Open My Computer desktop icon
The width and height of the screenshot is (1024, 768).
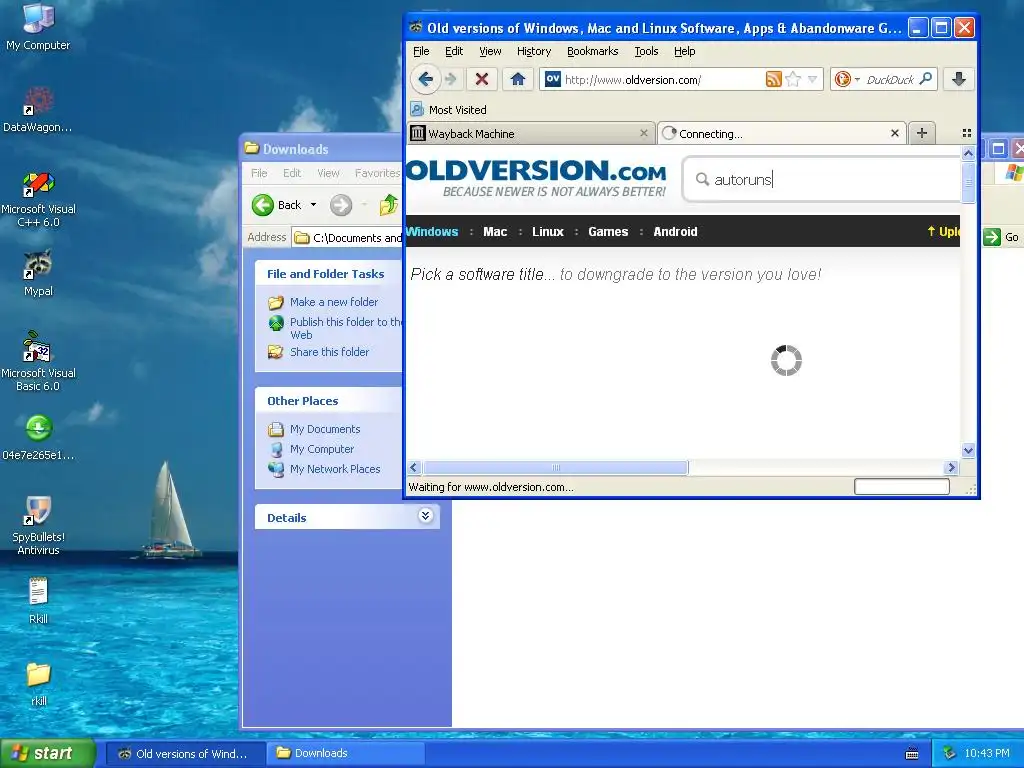point(38,26)
